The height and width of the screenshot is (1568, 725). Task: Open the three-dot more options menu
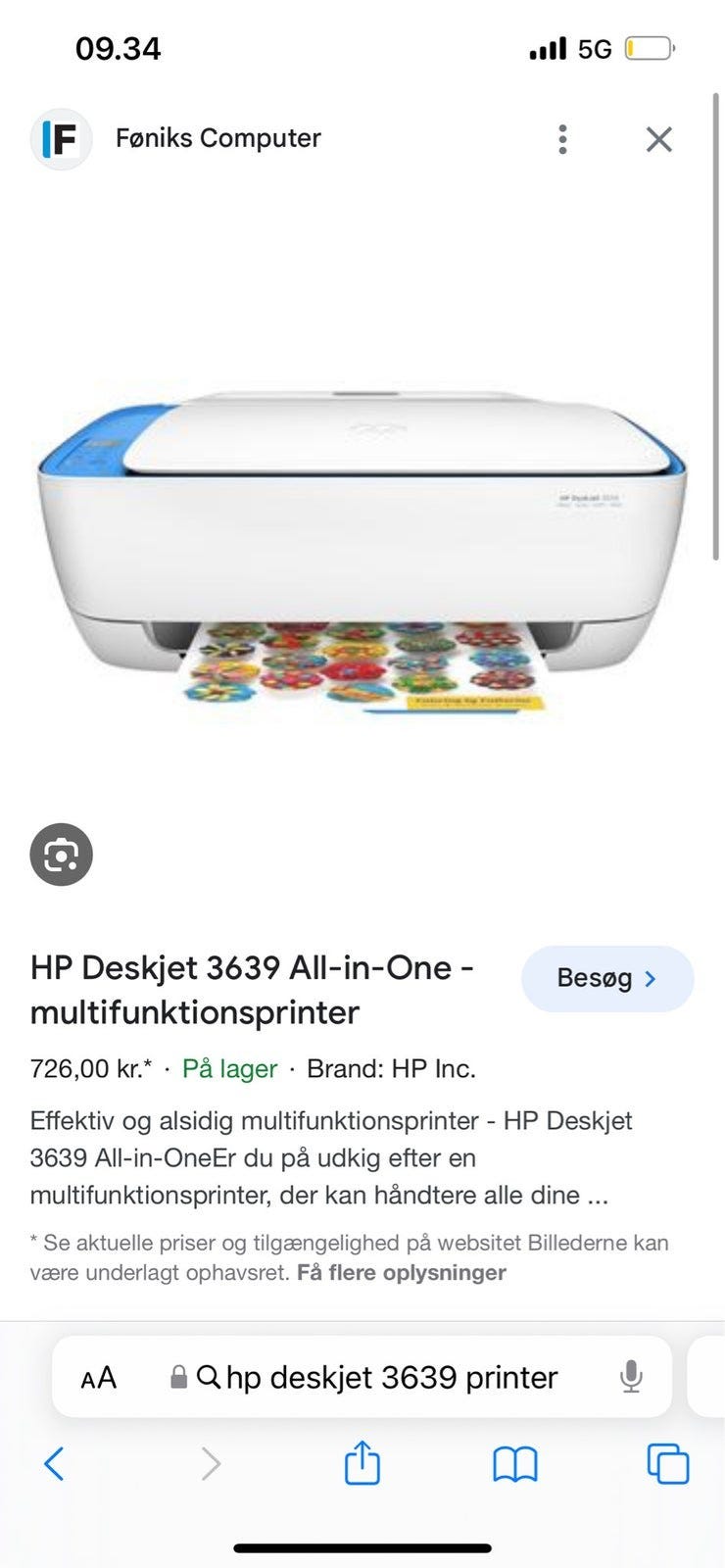pos(562,139)
